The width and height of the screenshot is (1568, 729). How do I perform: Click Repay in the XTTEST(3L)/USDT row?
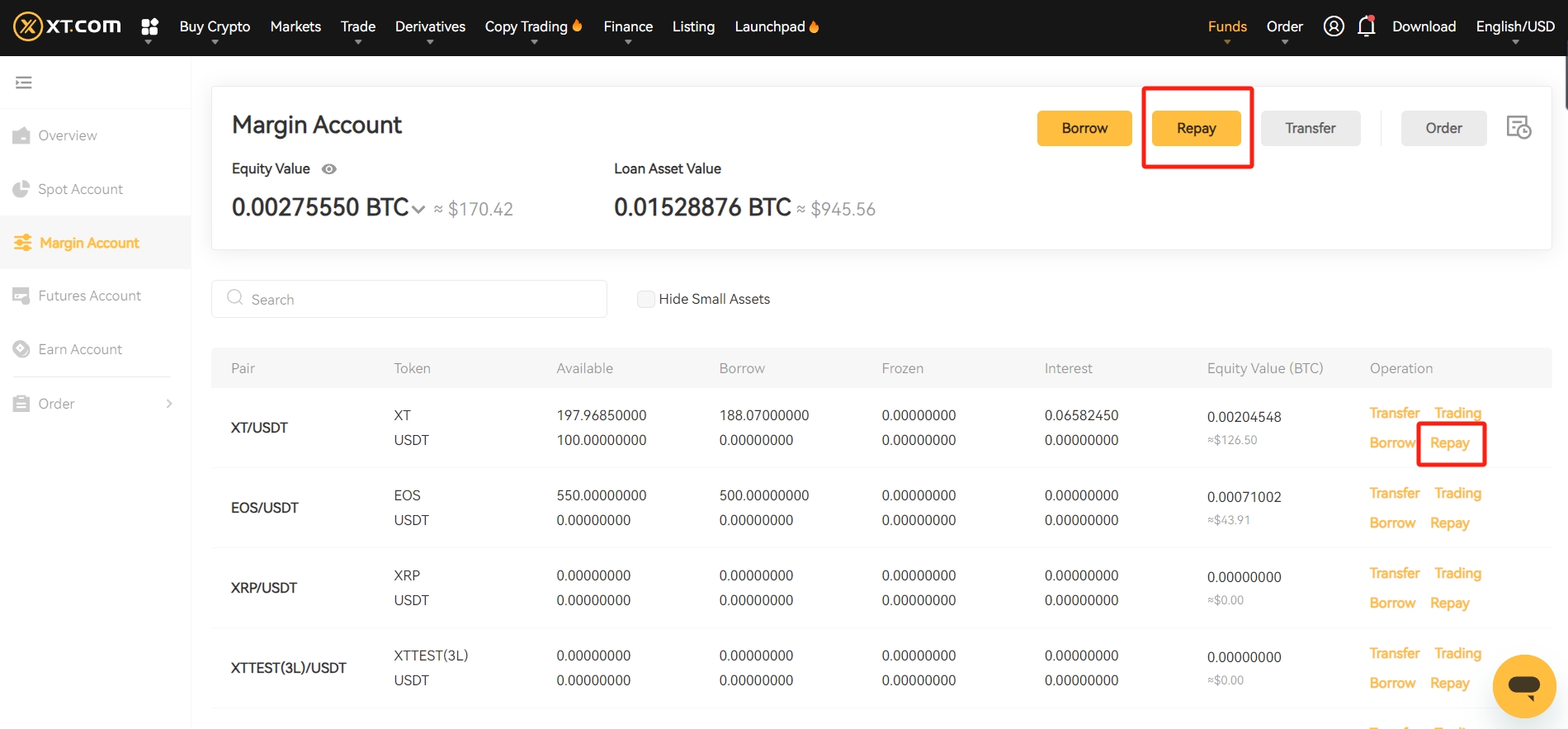(x=1450, y=683)
